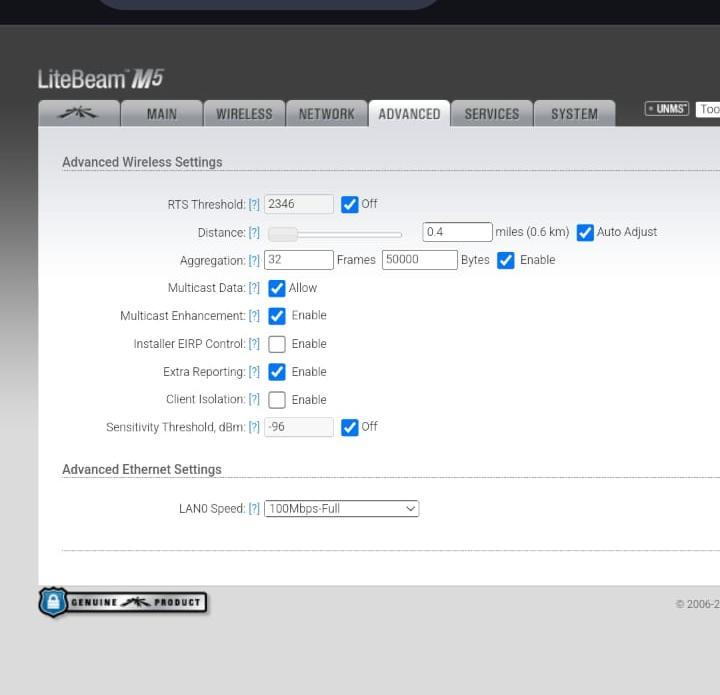Screen dimensions: 720x695
Task: Open help for RTS Threshold
Action: click(254, 205)
